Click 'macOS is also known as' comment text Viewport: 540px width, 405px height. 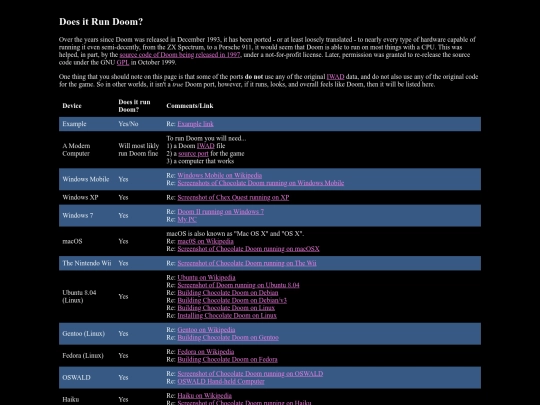[x=235, y=233]
